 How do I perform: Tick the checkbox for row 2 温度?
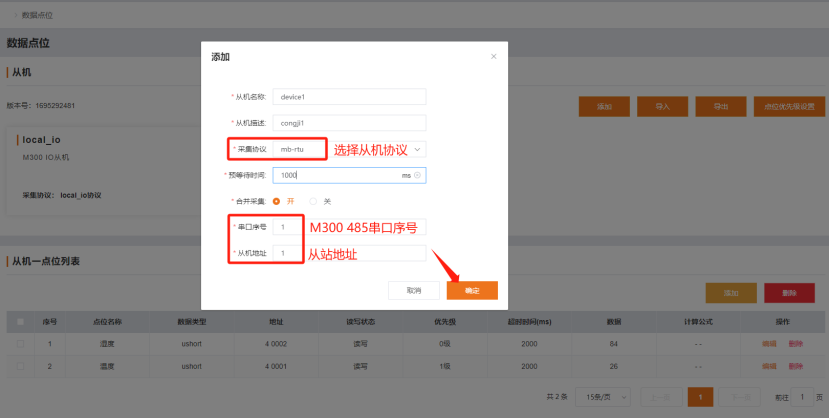(x=19, y=367)
